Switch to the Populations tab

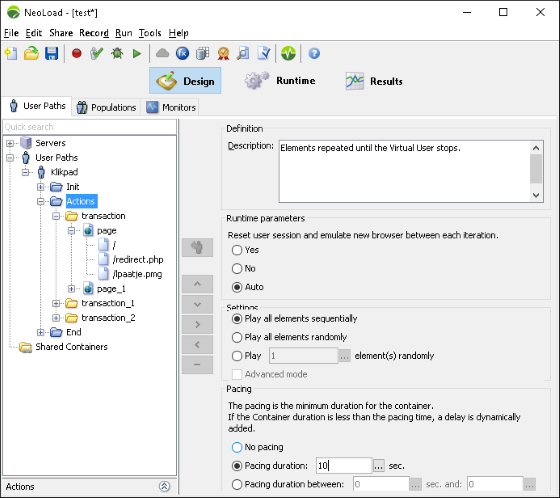tap(106, 107)
